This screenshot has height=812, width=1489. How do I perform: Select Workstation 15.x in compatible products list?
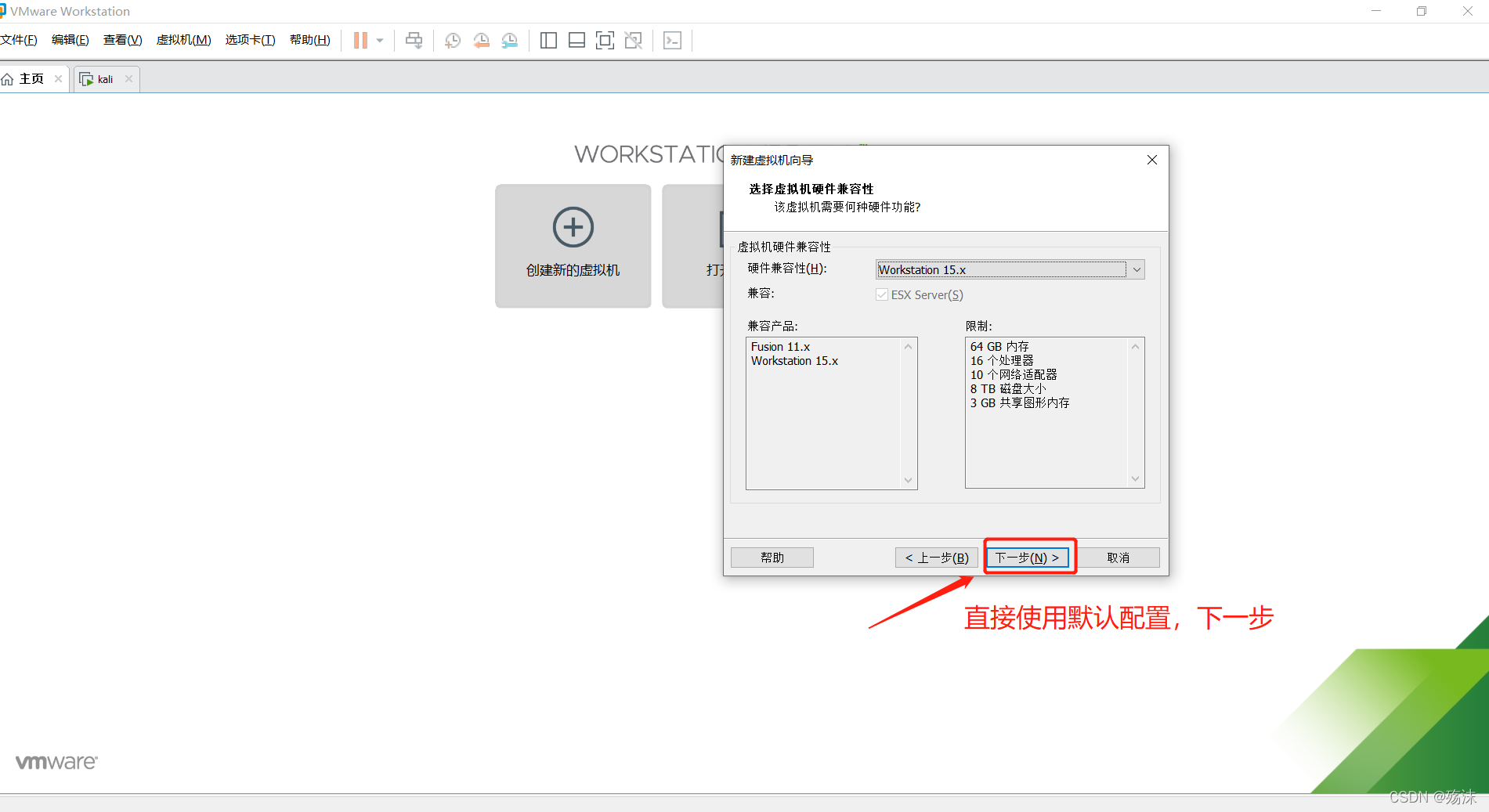click(794, 361)
